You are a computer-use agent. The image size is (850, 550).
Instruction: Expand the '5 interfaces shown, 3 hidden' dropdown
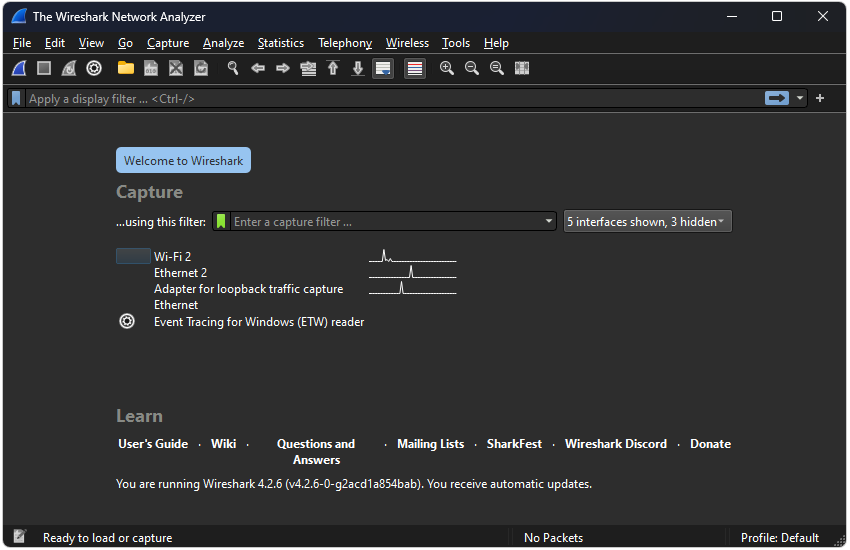click(647, 222)
